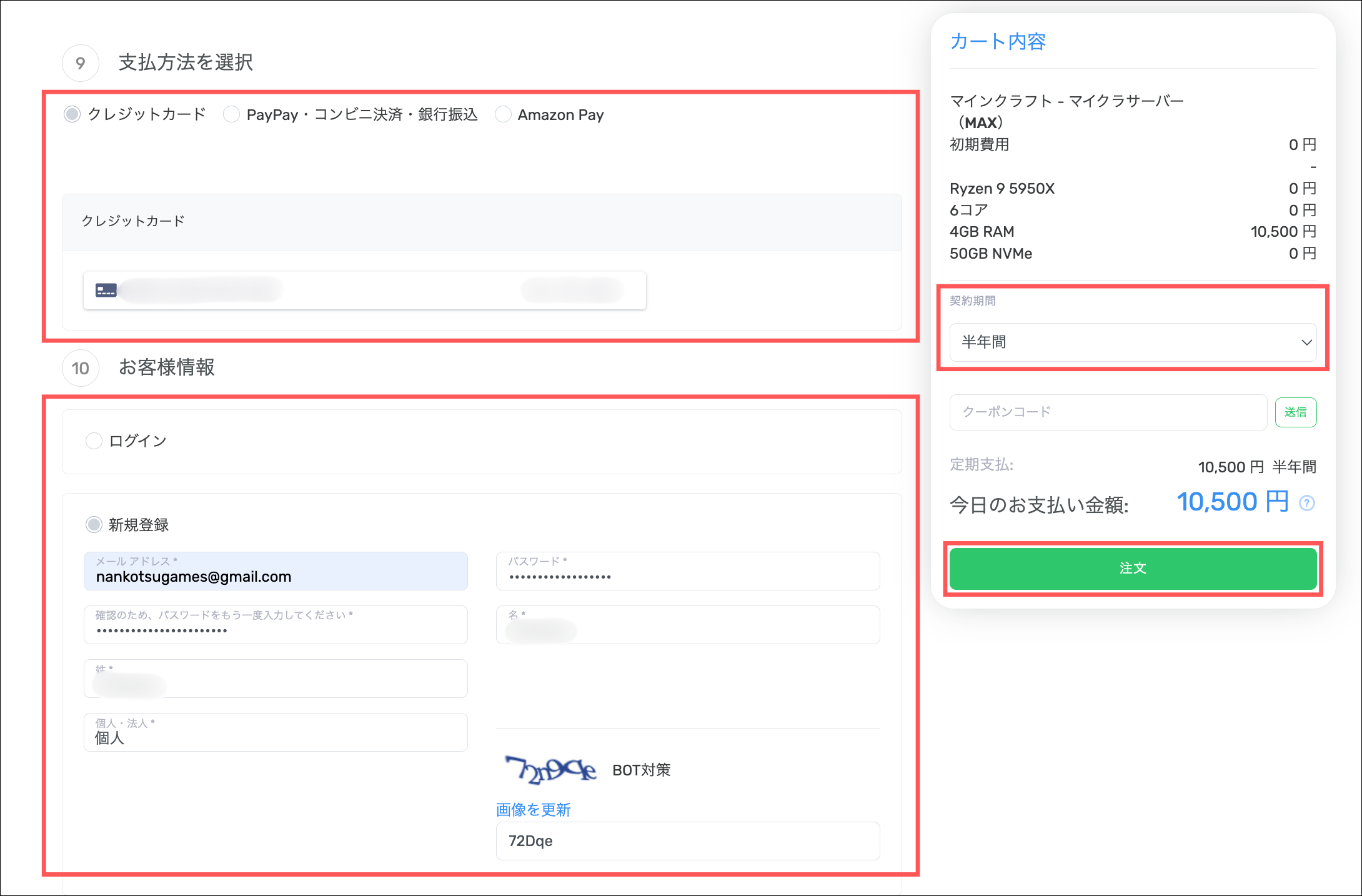Click the credit card icon in card field

tap(106, 291)
